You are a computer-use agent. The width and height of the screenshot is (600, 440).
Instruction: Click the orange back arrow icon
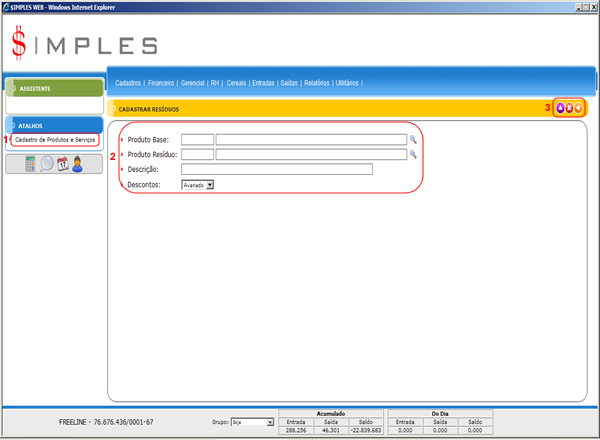tap(578, 108)
